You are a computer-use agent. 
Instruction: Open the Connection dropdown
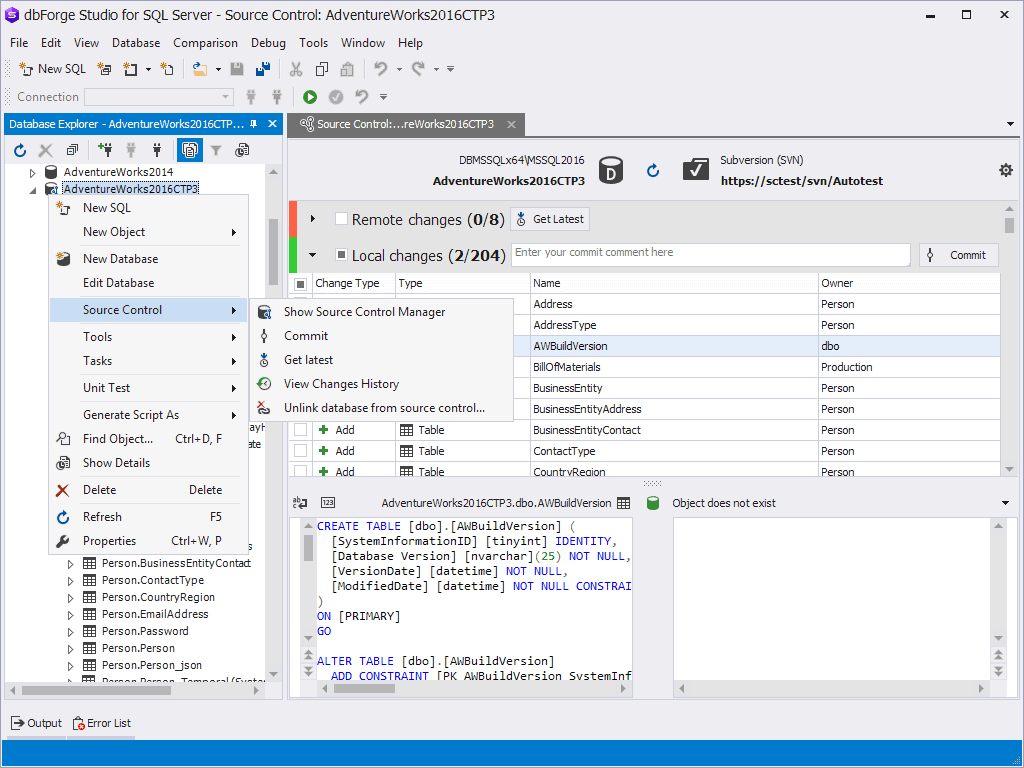point(159,97)
